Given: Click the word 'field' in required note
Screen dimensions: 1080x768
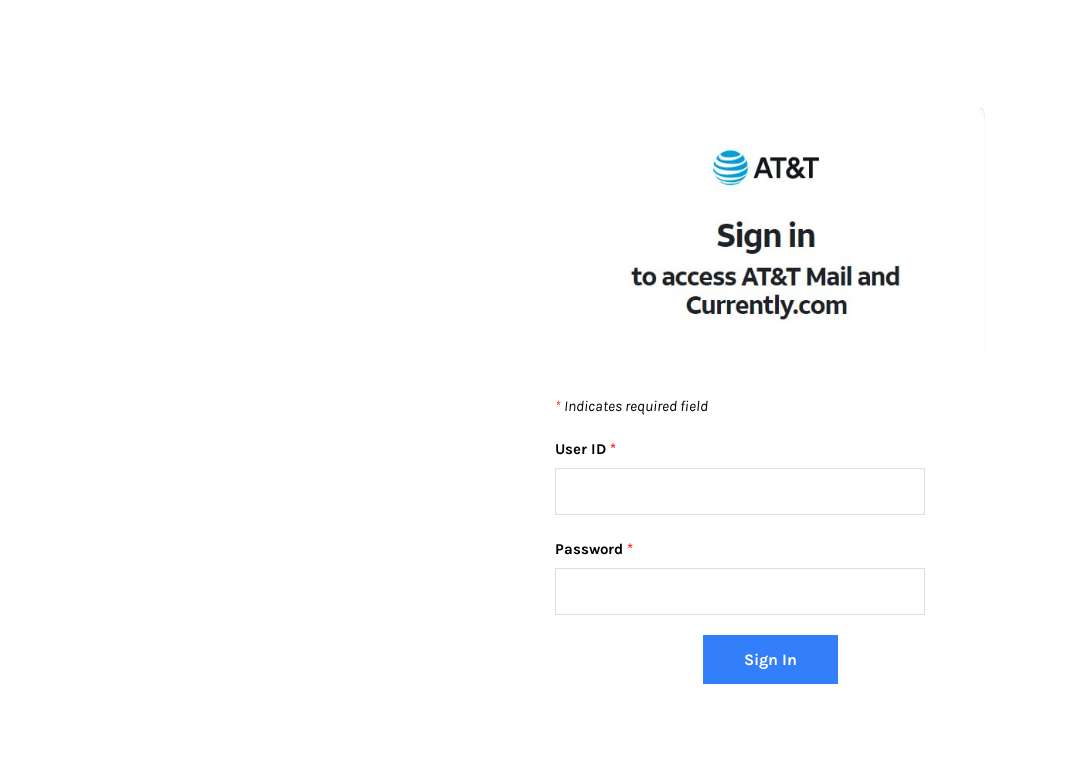Looking at the screenshot, I should coord(694,406).
